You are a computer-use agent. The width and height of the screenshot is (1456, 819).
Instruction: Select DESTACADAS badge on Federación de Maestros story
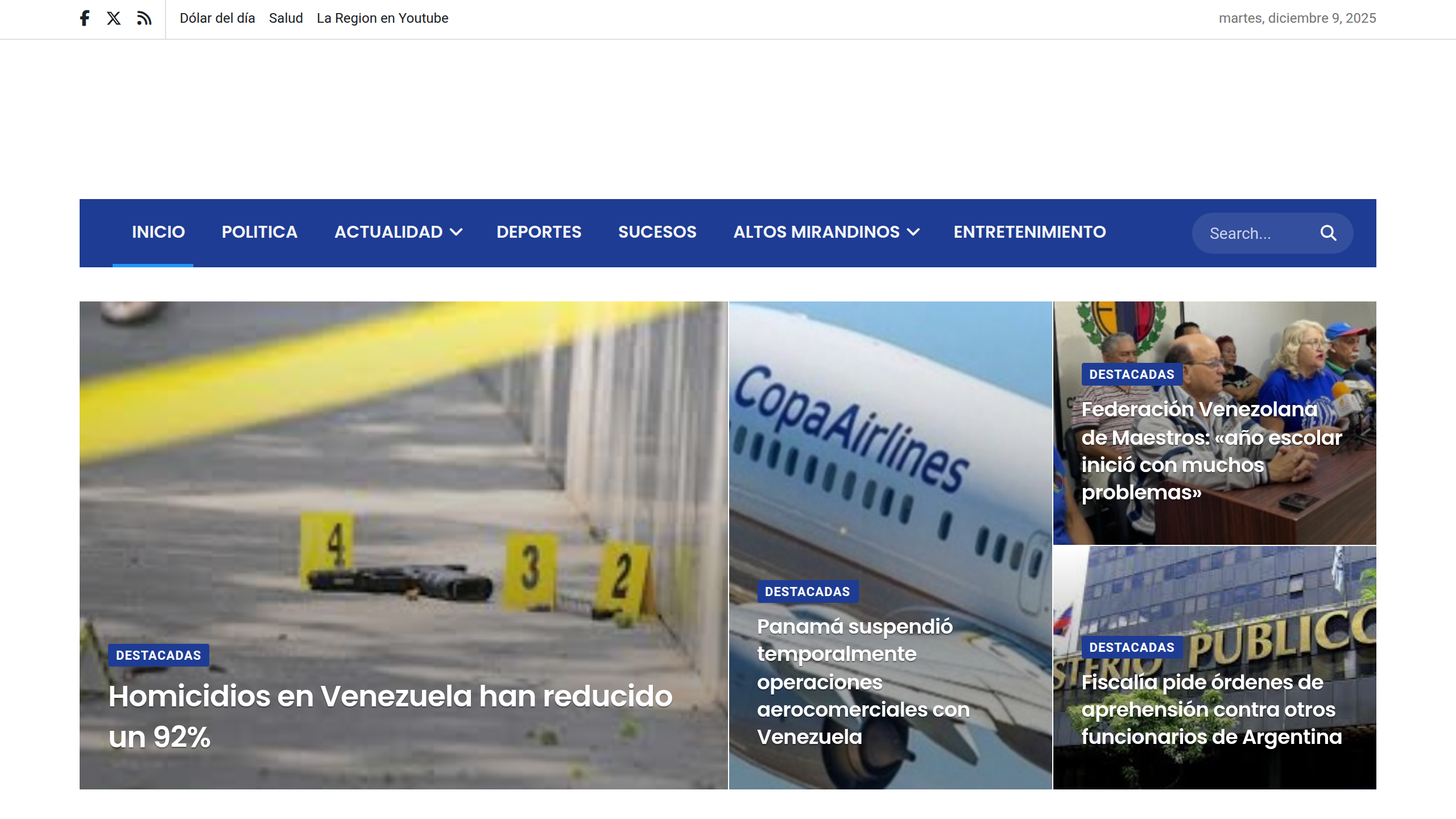point(1131,373)
